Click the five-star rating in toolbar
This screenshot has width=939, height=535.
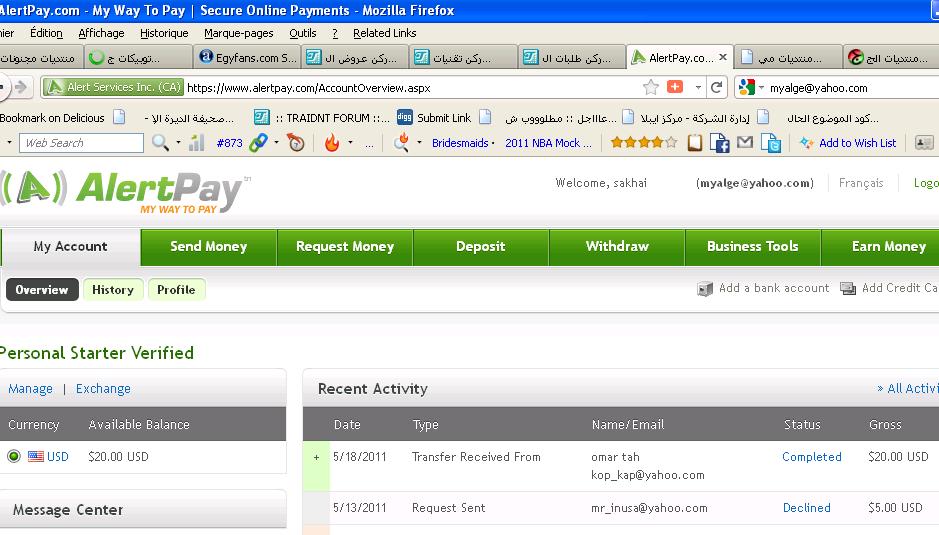(x=644, y=143)
